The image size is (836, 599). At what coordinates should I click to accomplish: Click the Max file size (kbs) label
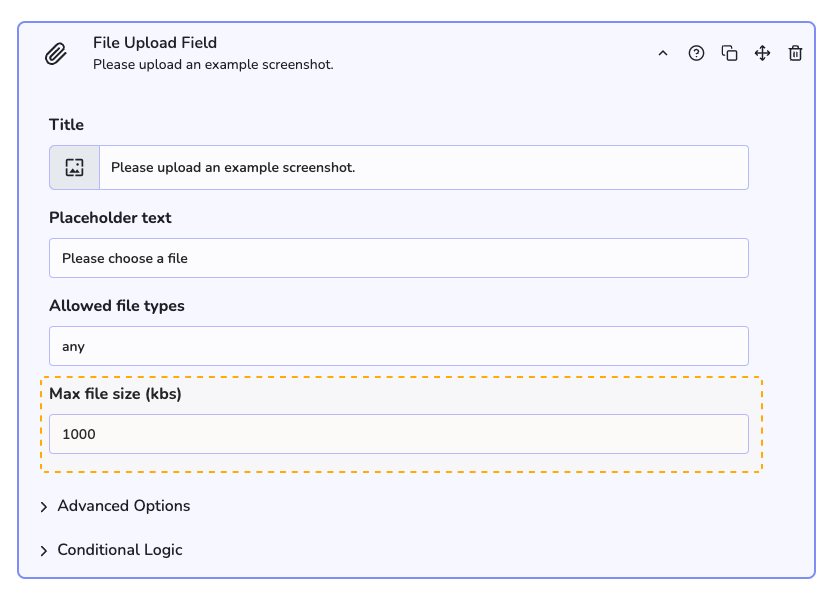pyautogui.click(x=115, y=394)
